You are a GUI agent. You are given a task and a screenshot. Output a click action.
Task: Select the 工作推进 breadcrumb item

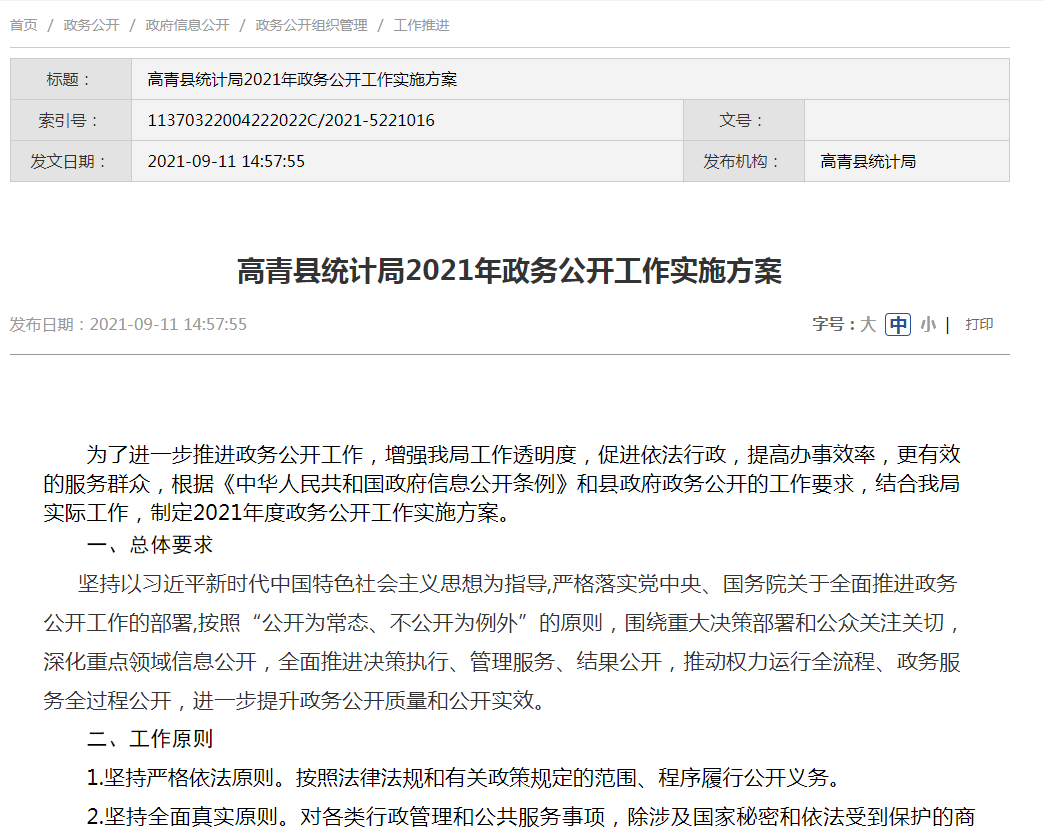[x=421, y=25]
